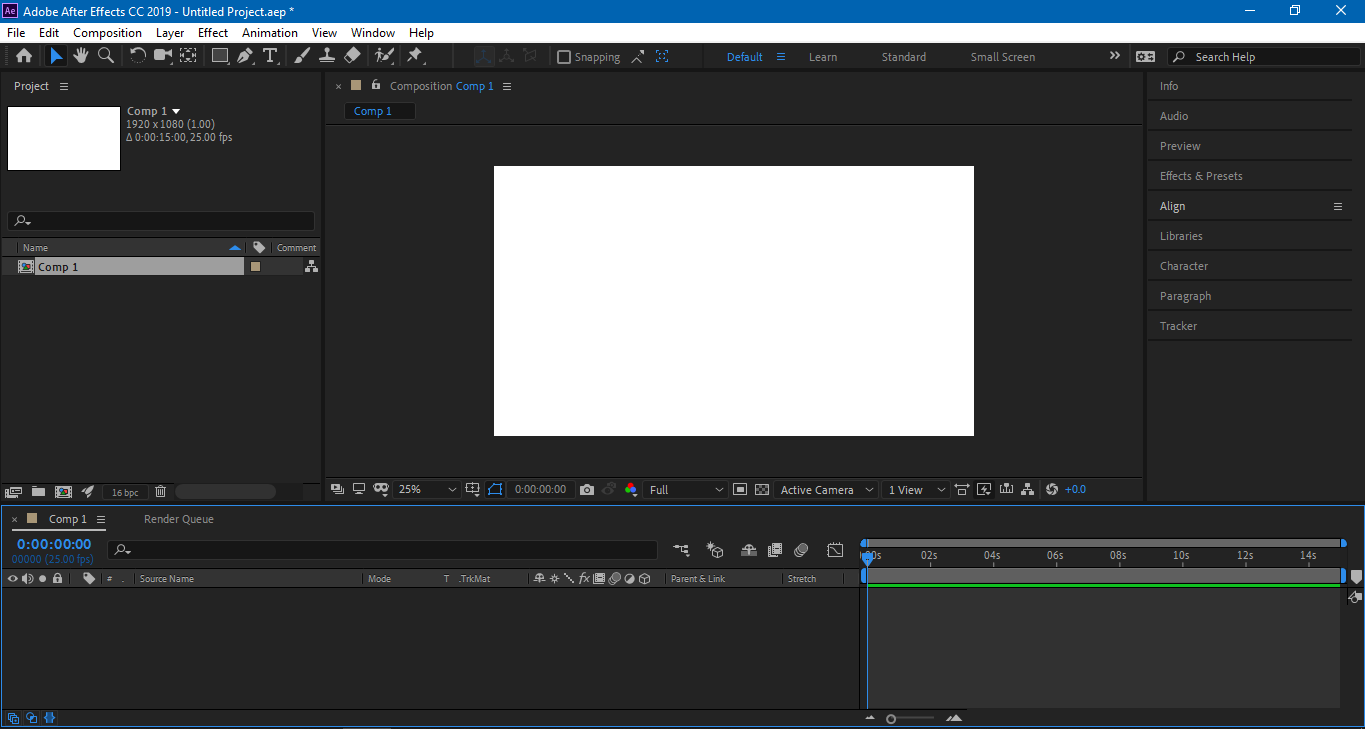Select the Selection arrow tool
Image resolution: width=1365 pixels, height=729 pixels.
[57, 56]
